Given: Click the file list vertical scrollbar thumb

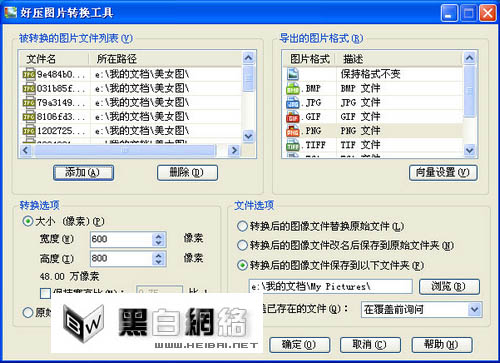Looking at the screenshot, I should (248, 79).
